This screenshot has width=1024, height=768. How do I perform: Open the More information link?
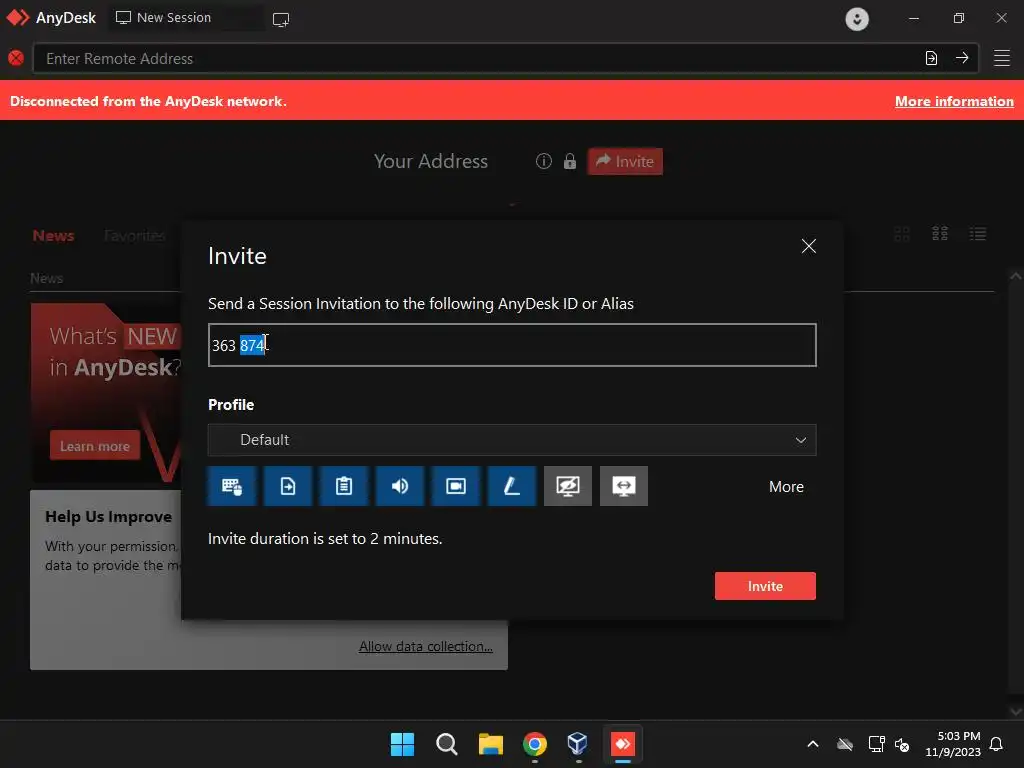[954, 101]
